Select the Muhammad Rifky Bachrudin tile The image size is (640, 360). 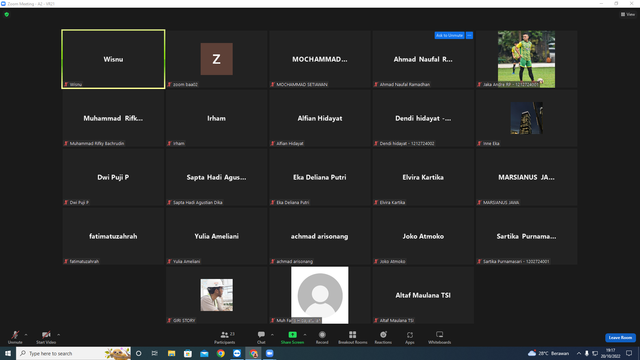click(x=113, y=118)
